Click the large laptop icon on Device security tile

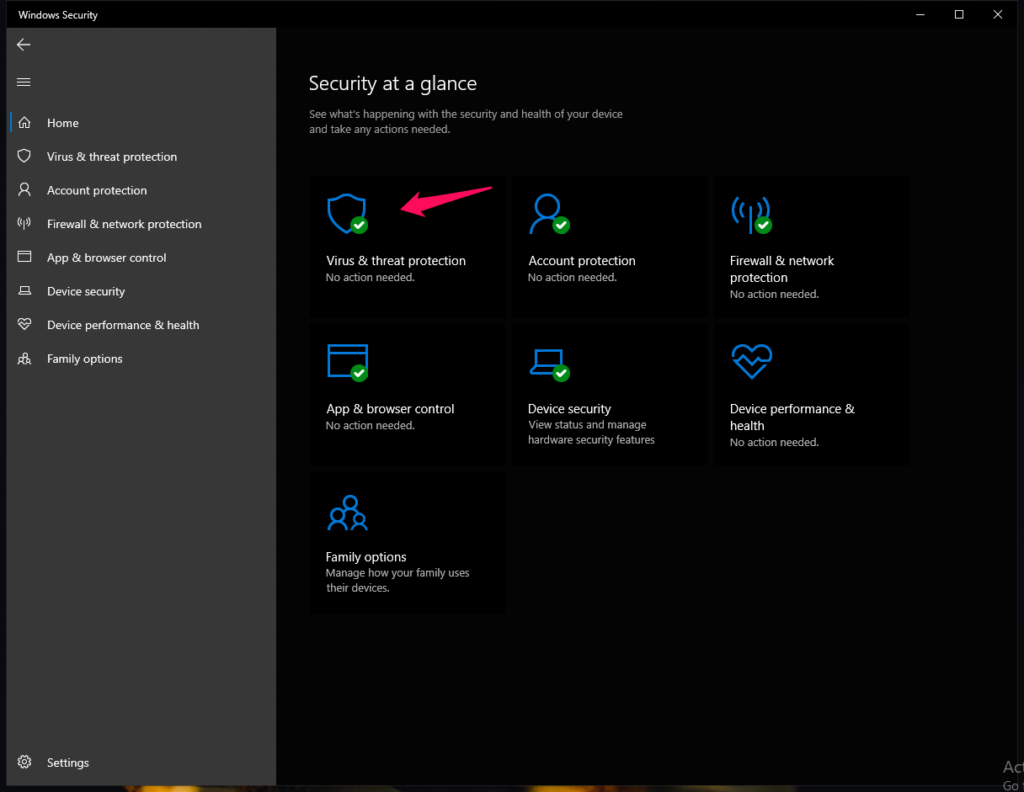pos(549,364)
